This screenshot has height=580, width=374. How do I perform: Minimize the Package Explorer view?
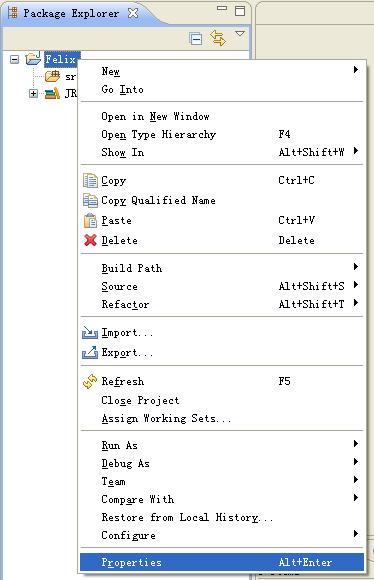pos(222,8)
